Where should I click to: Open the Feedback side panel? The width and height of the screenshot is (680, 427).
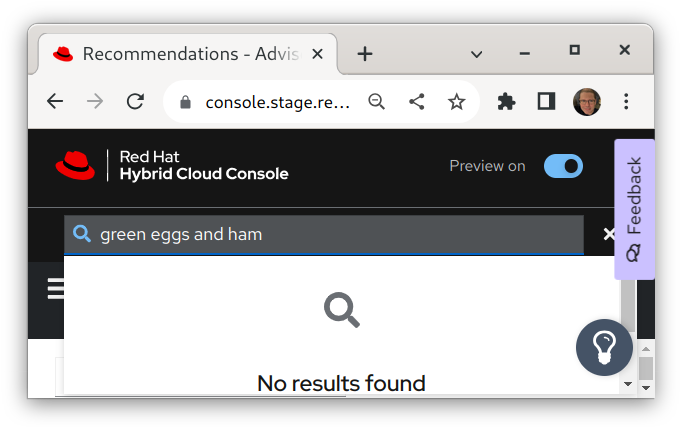pyautogui.click(x=634, y=210)
